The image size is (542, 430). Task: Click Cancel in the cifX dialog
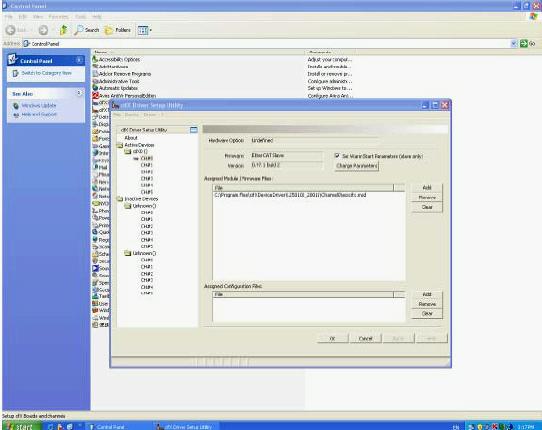click(365, 338)
